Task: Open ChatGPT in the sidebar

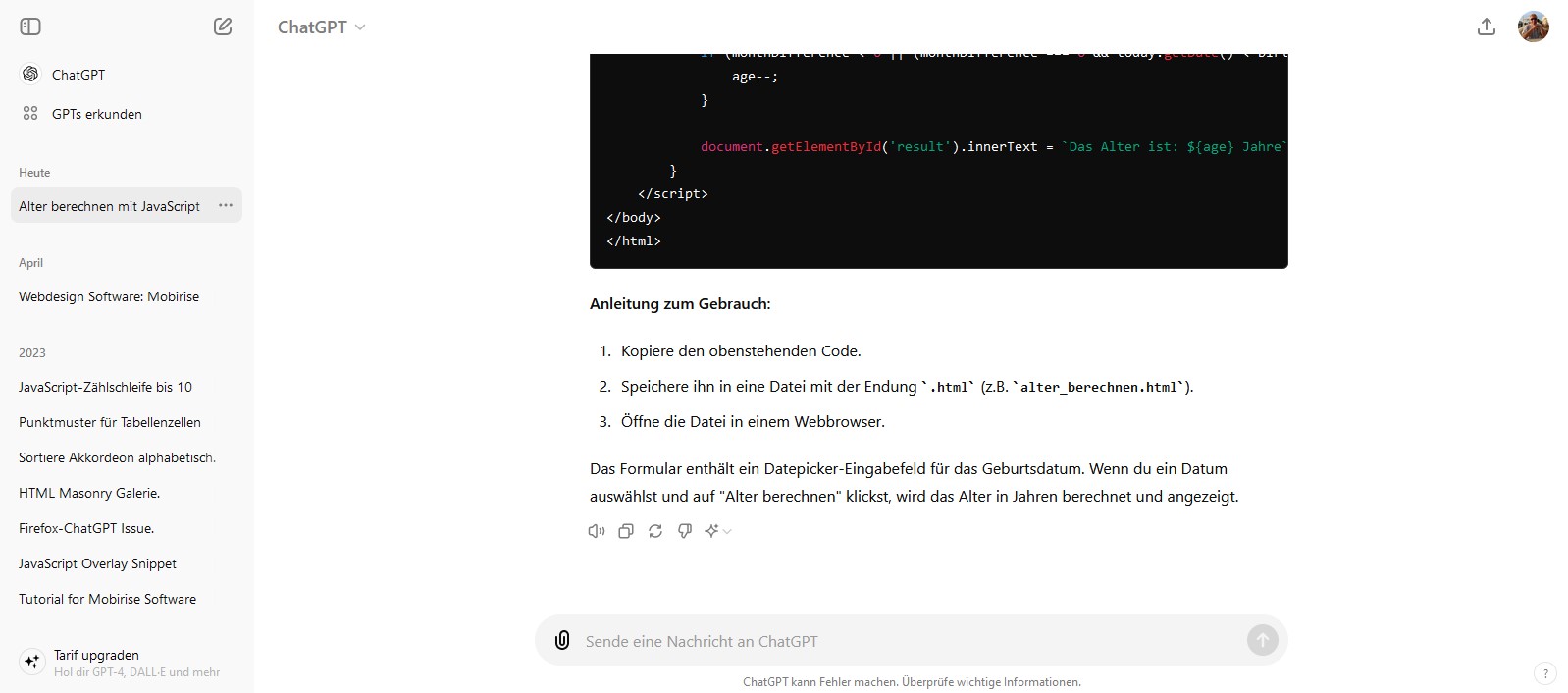Action: [78, 75]
